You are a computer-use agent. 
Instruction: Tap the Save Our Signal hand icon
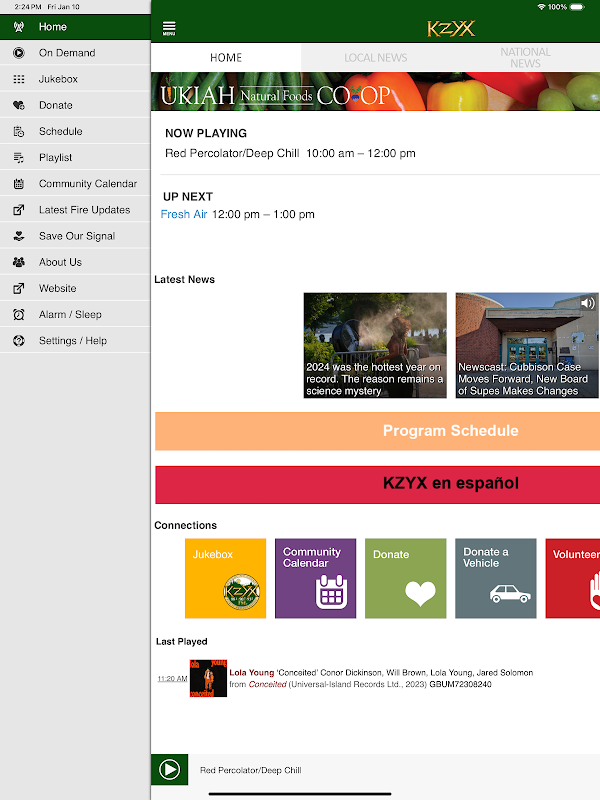click(x=19, y=236)
